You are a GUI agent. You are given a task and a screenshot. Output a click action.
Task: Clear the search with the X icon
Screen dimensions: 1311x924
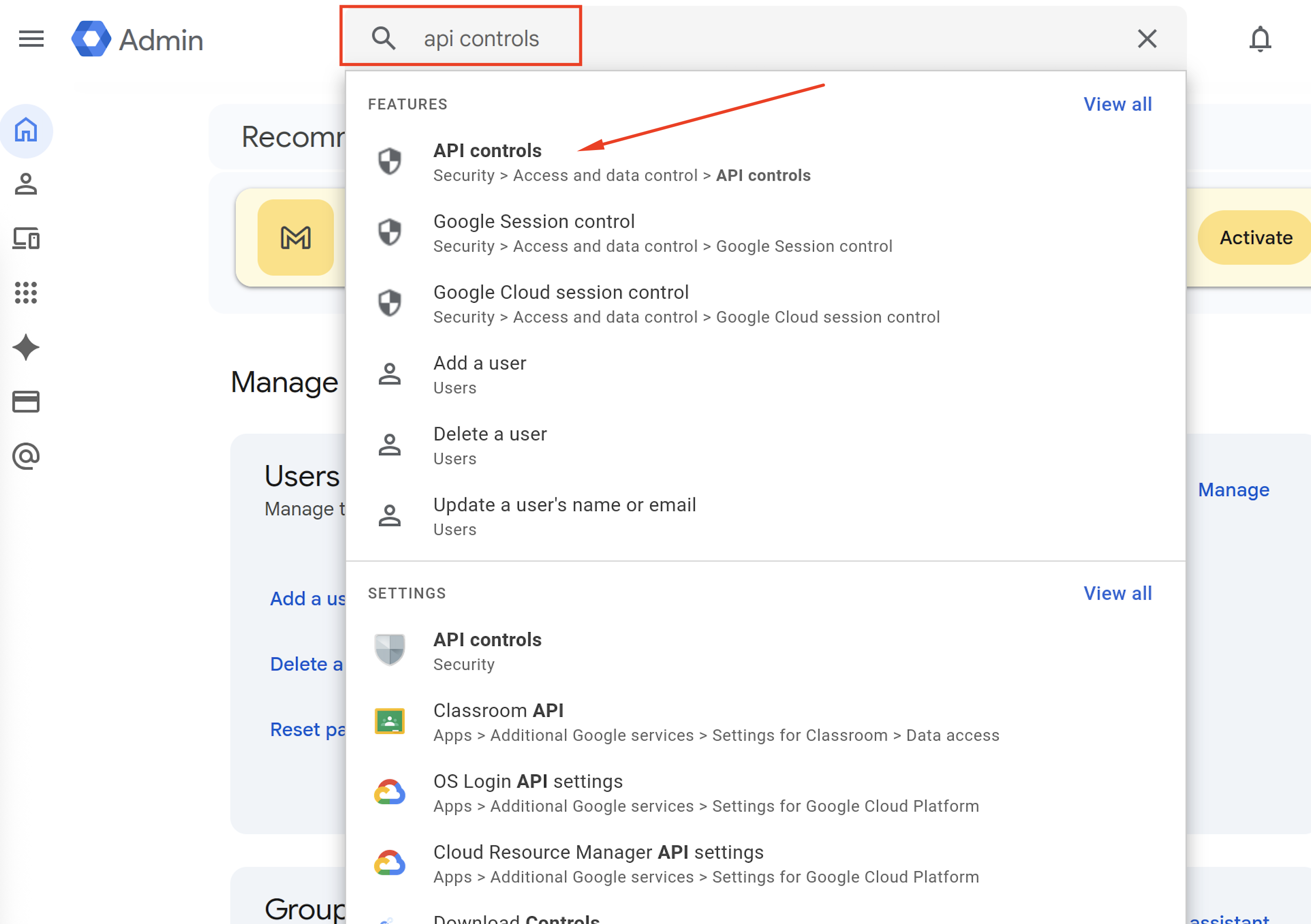pos(1146,39)
